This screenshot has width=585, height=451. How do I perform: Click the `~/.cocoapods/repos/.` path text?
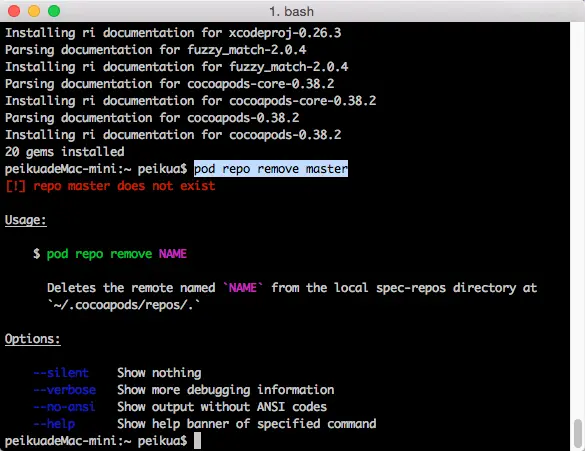click(123, 305)
